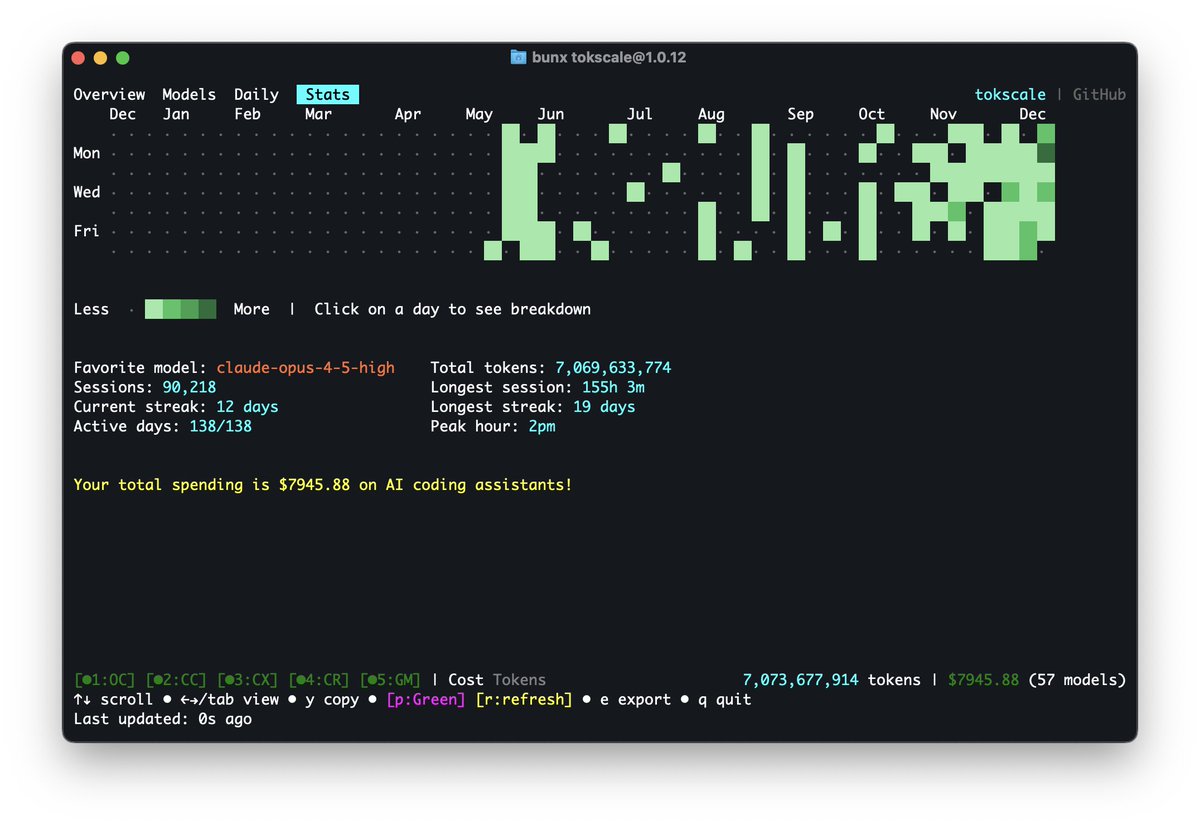This screenshot has height=825, width=1200.
Task: Click the green $7945.88 footer cost
Action: pos(983,680)
